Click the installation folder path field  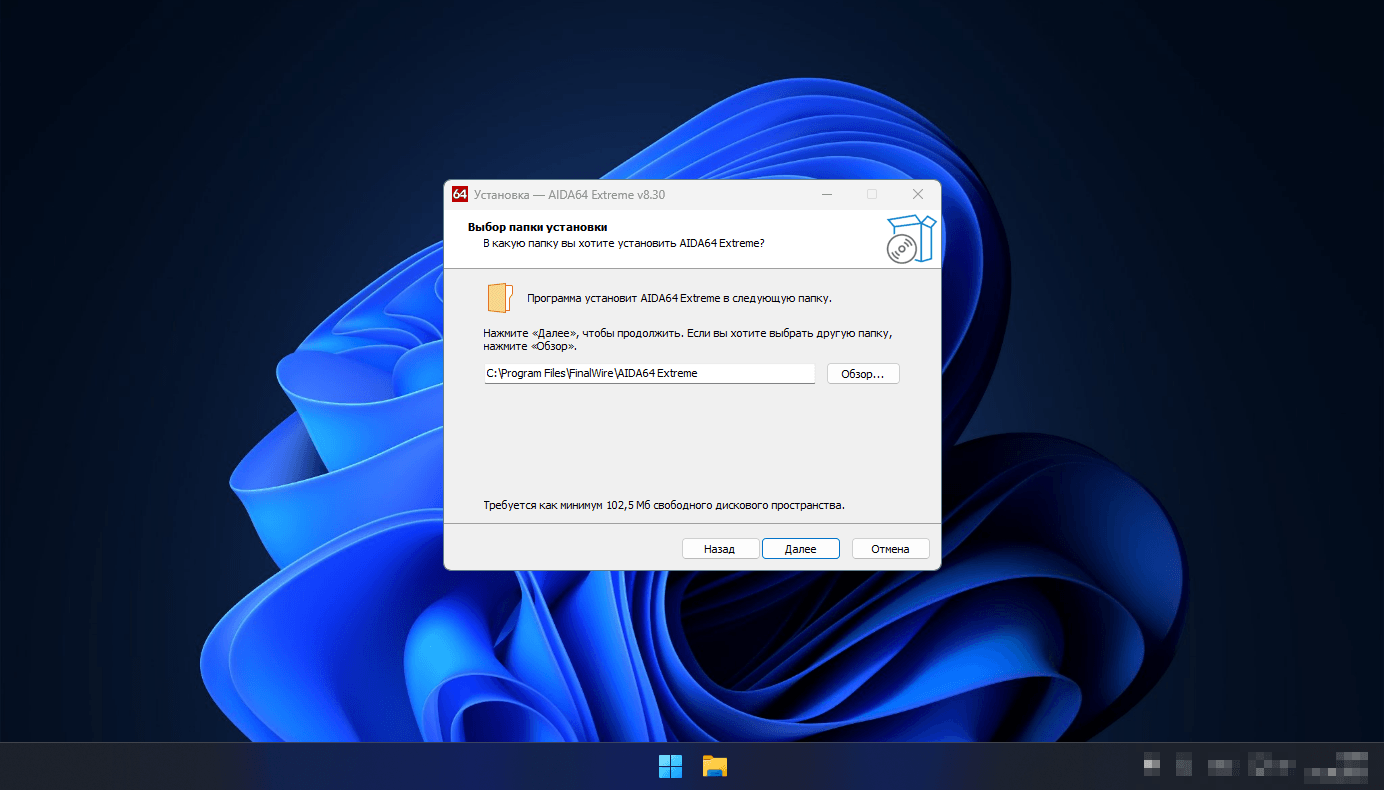click(650, 374)
